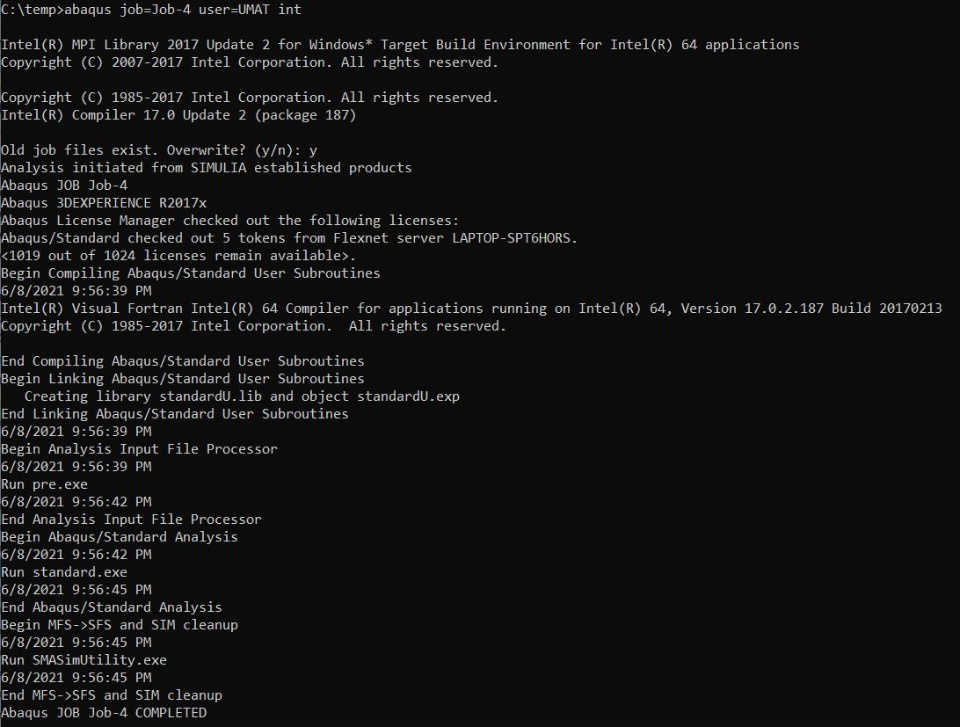Click the Intel Visual Fortran compiler version line
960x727 pixels.
pos(471,308)
